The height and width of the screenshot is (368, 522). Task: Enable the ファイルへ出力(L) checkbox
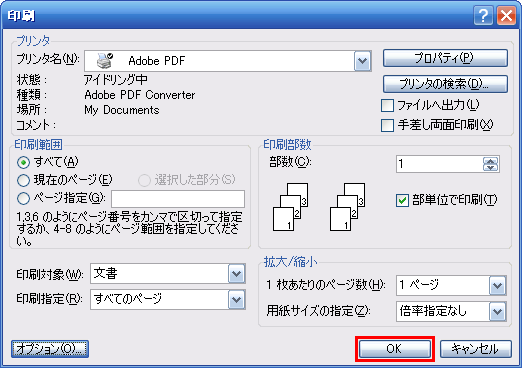(387, 106)
